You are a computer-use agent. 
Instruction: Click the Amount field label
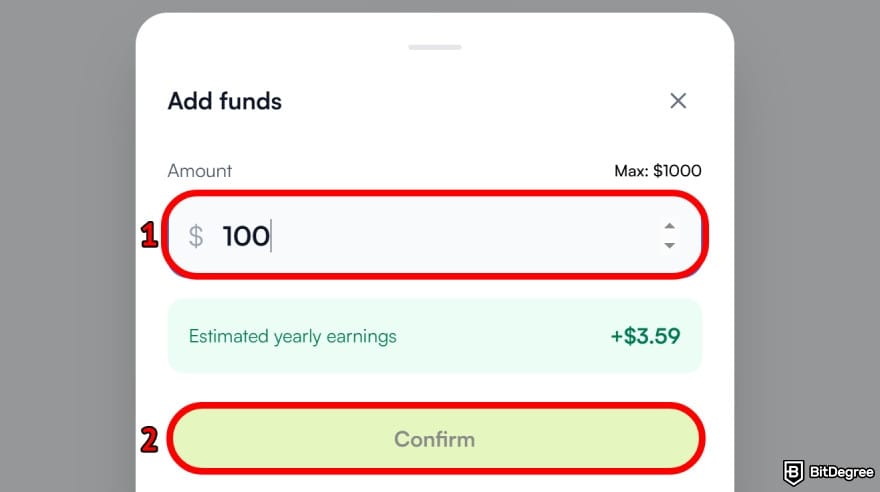199,171
